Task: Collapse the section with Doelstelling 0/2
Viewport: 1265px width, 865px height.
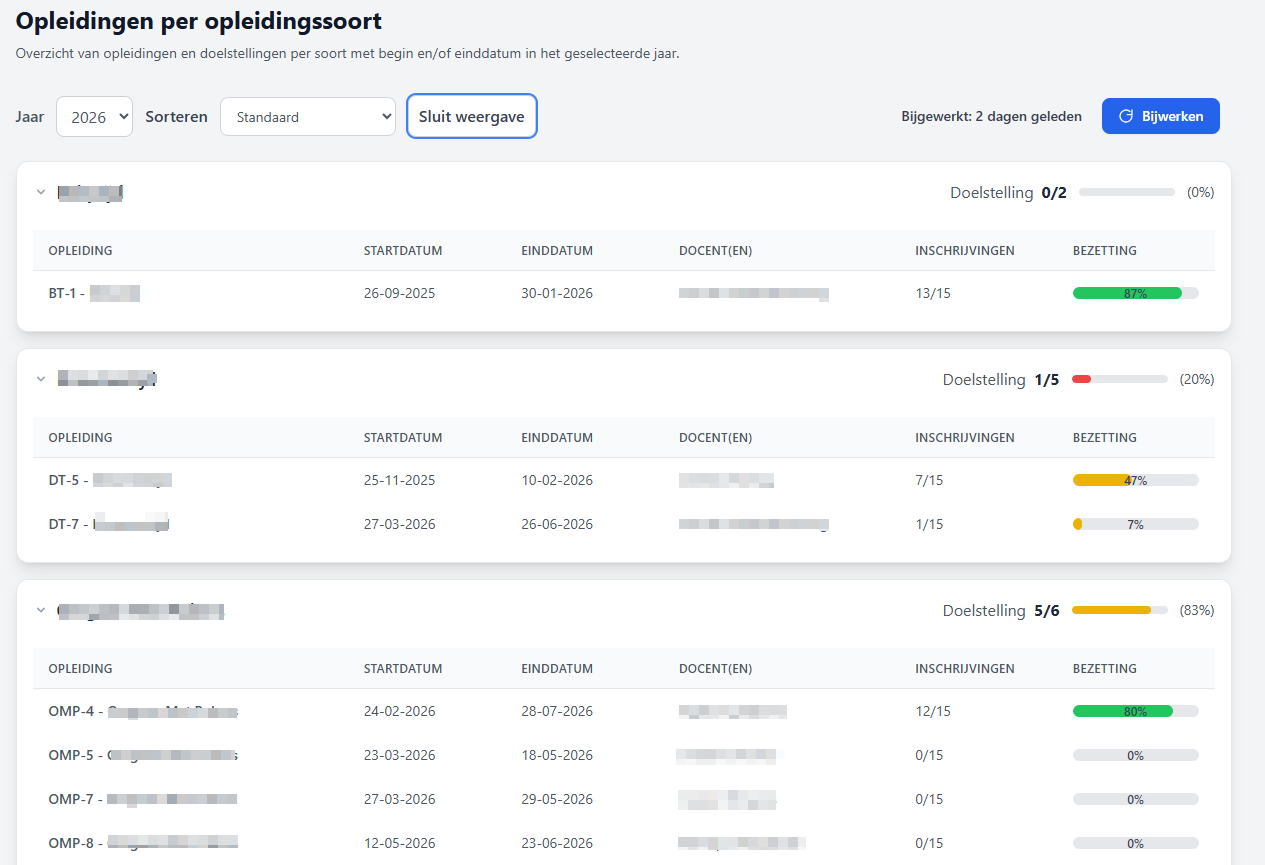Action: click(41, 192)
